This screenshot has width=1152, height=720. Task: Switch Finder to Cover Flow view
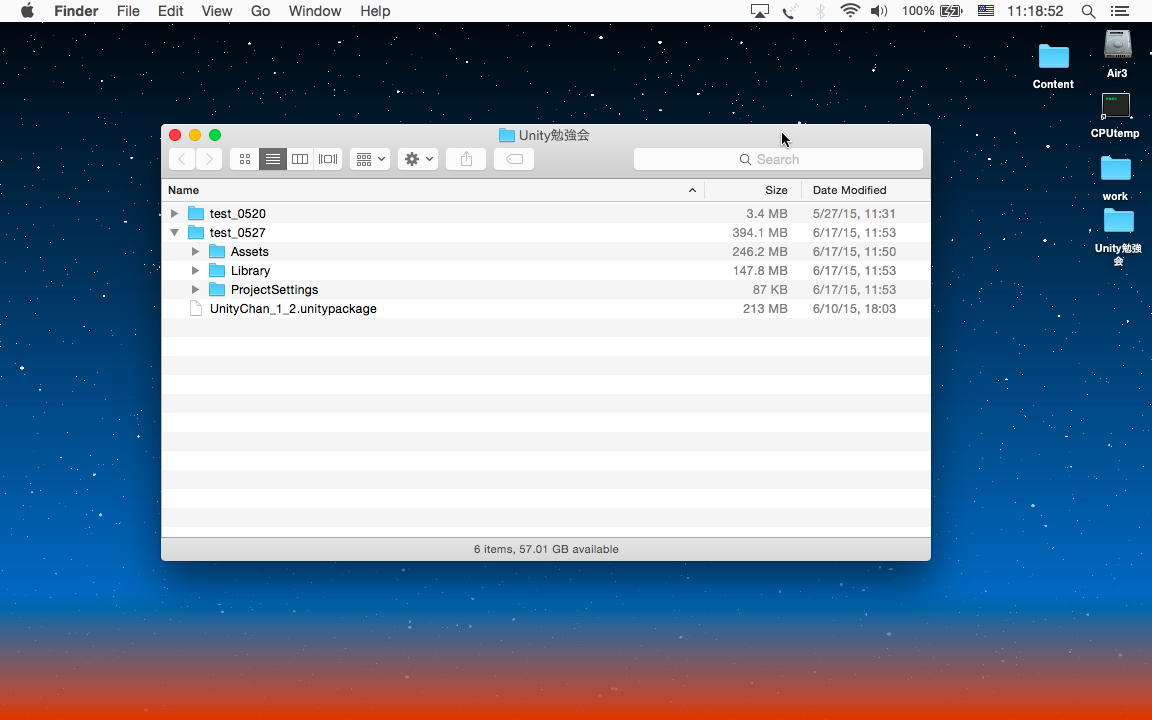pyautogui.click(x=328, y=159)
